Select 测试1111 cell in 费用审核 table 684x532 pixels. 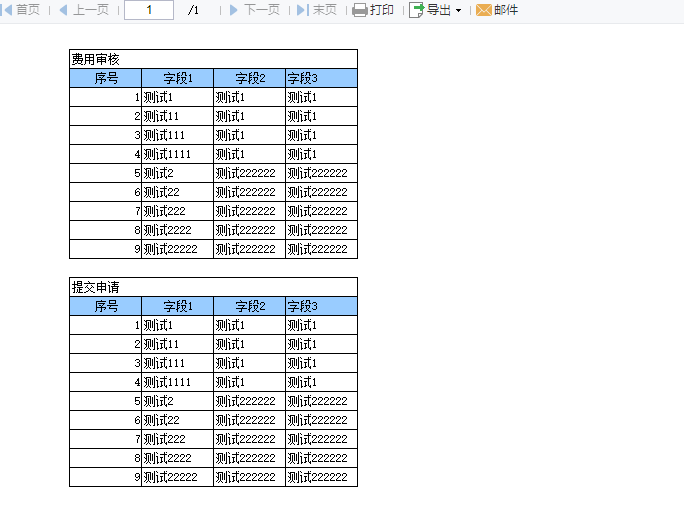tap(178, 154)
